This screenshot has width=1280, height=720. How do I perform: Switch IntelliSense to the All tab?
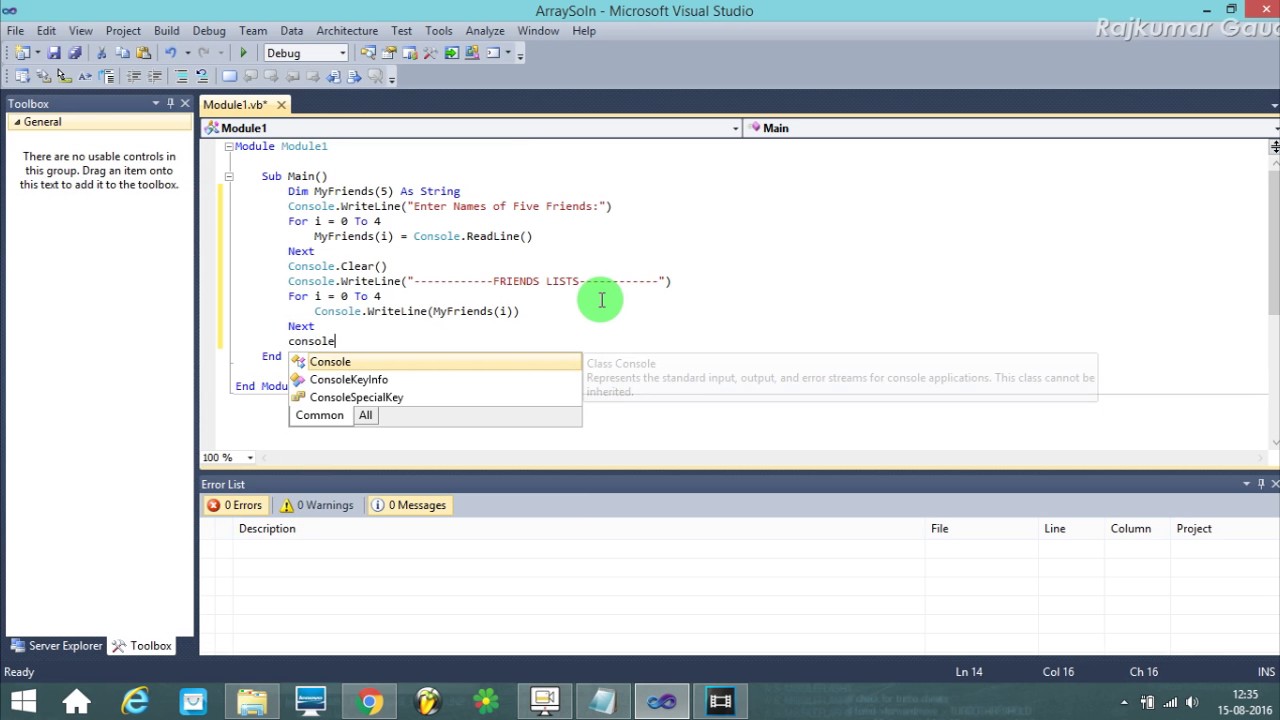coord(366,415)
